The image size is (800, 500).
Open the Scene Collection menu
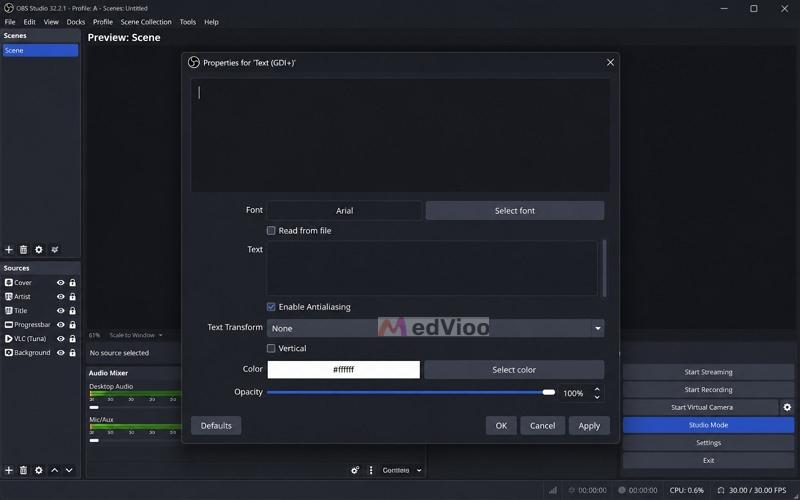pyautogui.click(x=146, y=22)
